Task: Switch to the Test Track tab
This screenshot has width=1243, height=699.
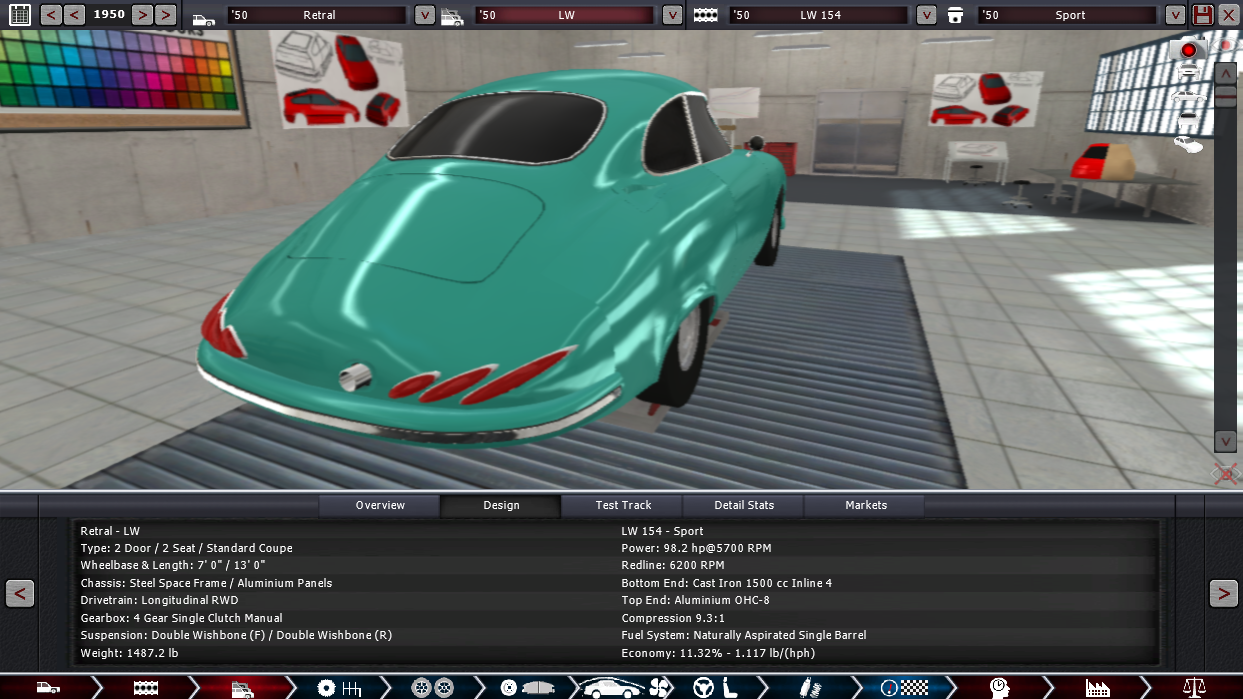Action: click(622, 505)
